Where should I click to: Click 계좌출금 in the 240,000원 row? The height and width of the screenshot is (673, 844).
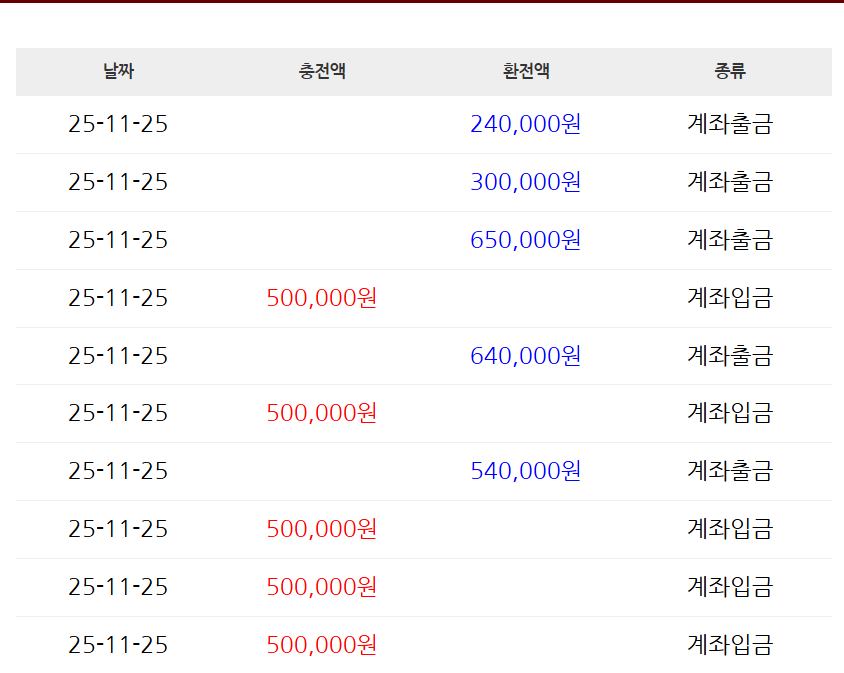point(730,124)
